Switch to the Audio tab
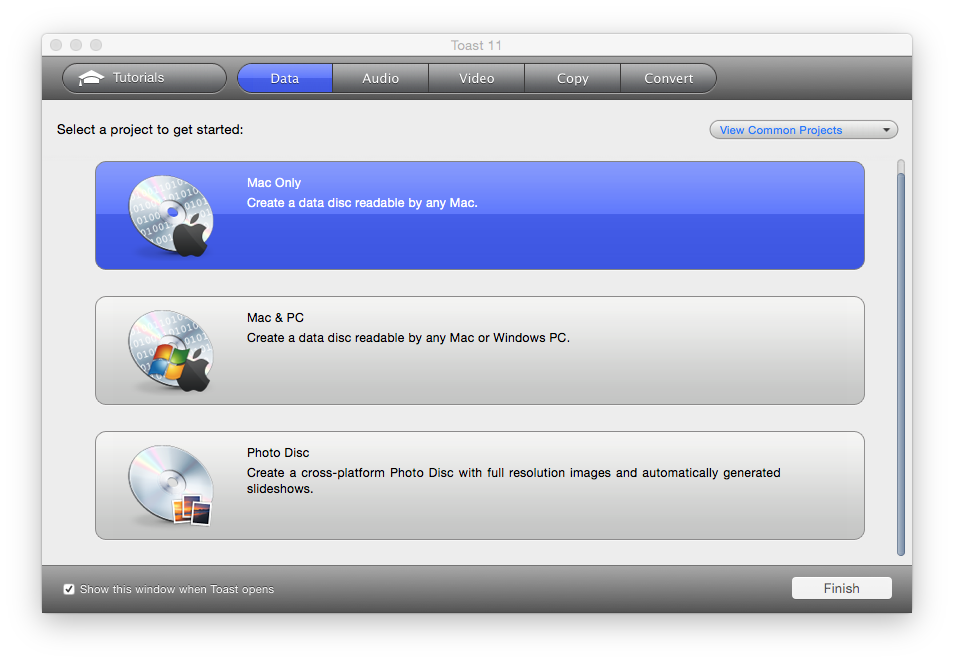954x663 pixels. [380, 78]
